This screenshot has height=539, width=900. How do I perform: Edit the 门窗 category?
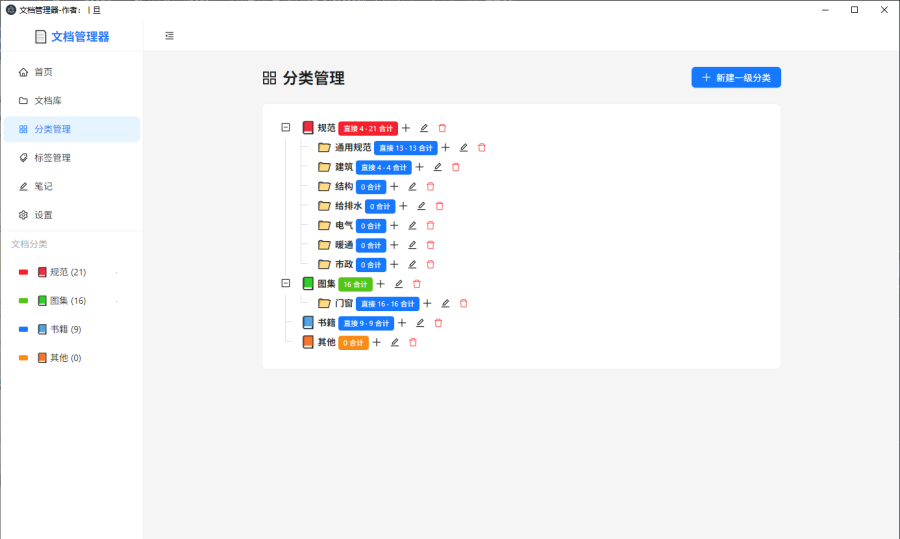[x=445, y=304]
